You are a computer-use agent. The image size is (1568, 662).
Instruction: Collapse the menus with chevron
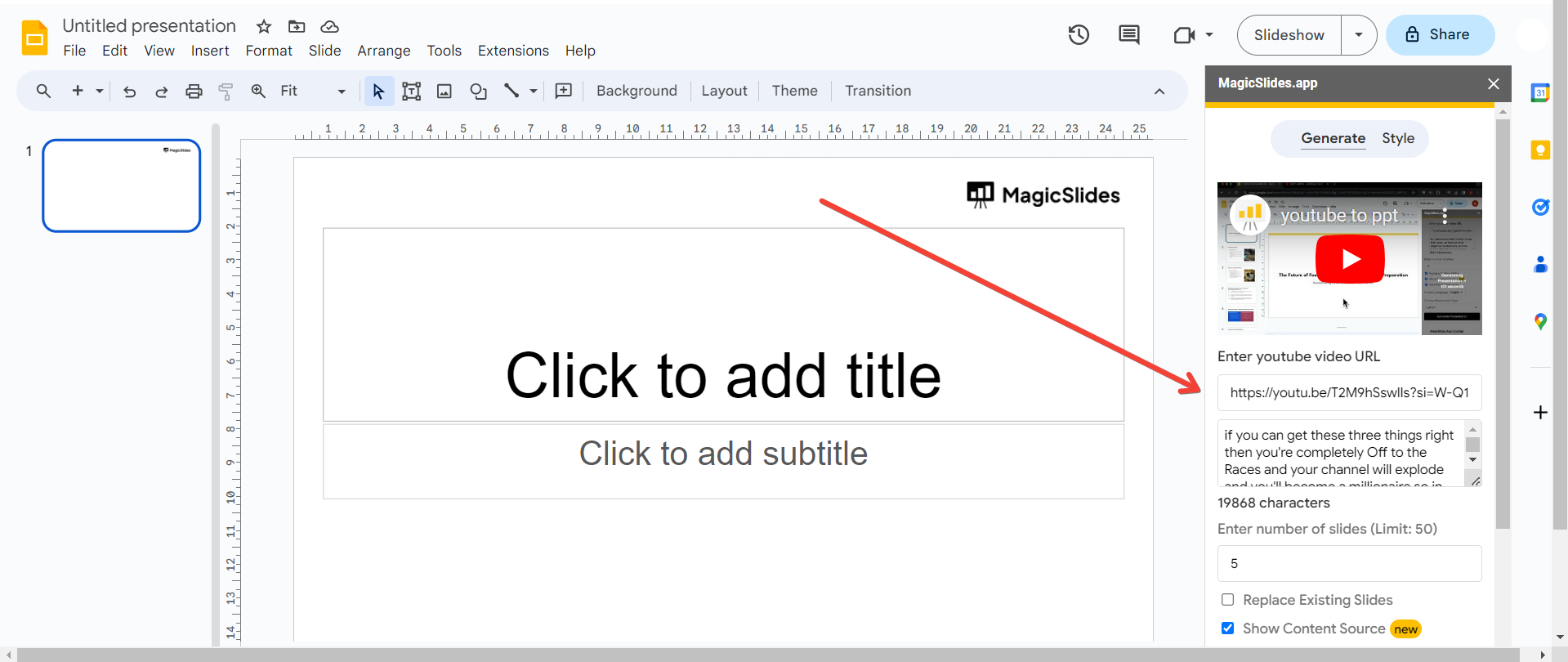click(1159, 92)
